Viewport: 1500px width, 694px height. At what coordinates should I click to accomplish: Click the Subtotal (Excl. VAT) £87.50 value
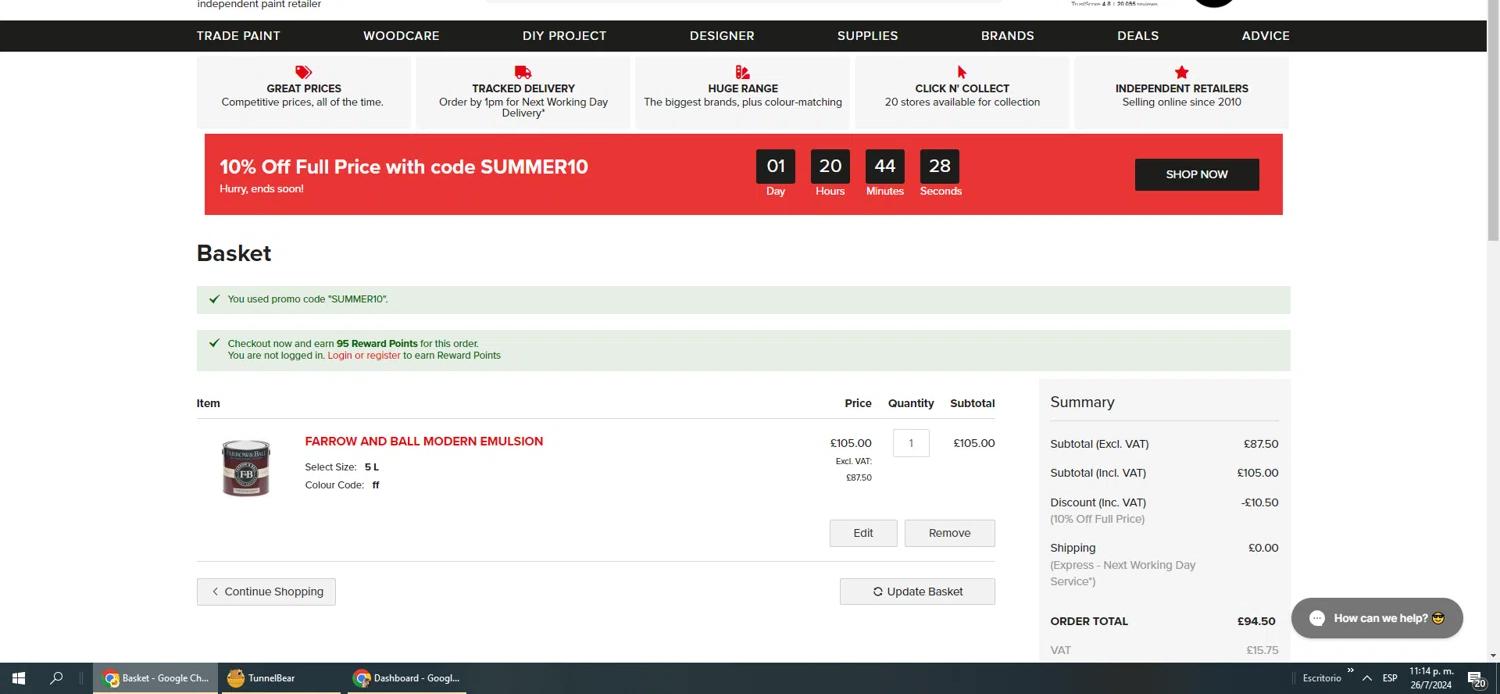(x=1260, y=444)
